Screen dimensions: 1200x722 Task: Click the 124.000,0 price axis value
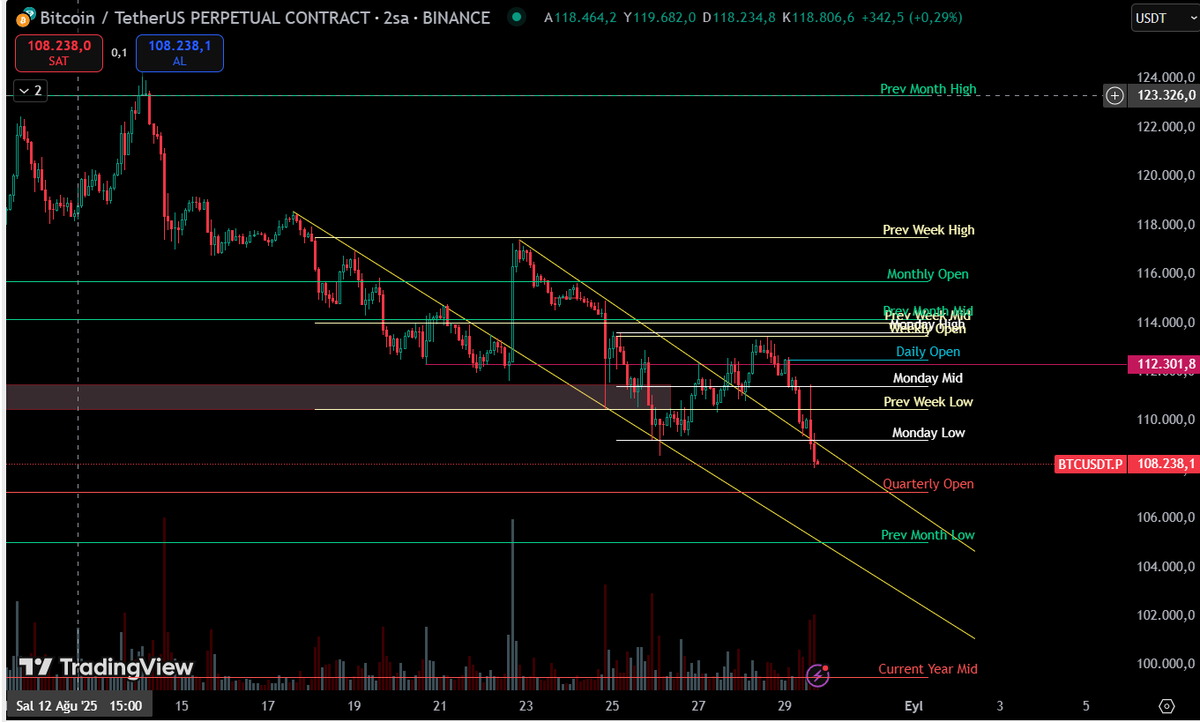[1166, 77]
